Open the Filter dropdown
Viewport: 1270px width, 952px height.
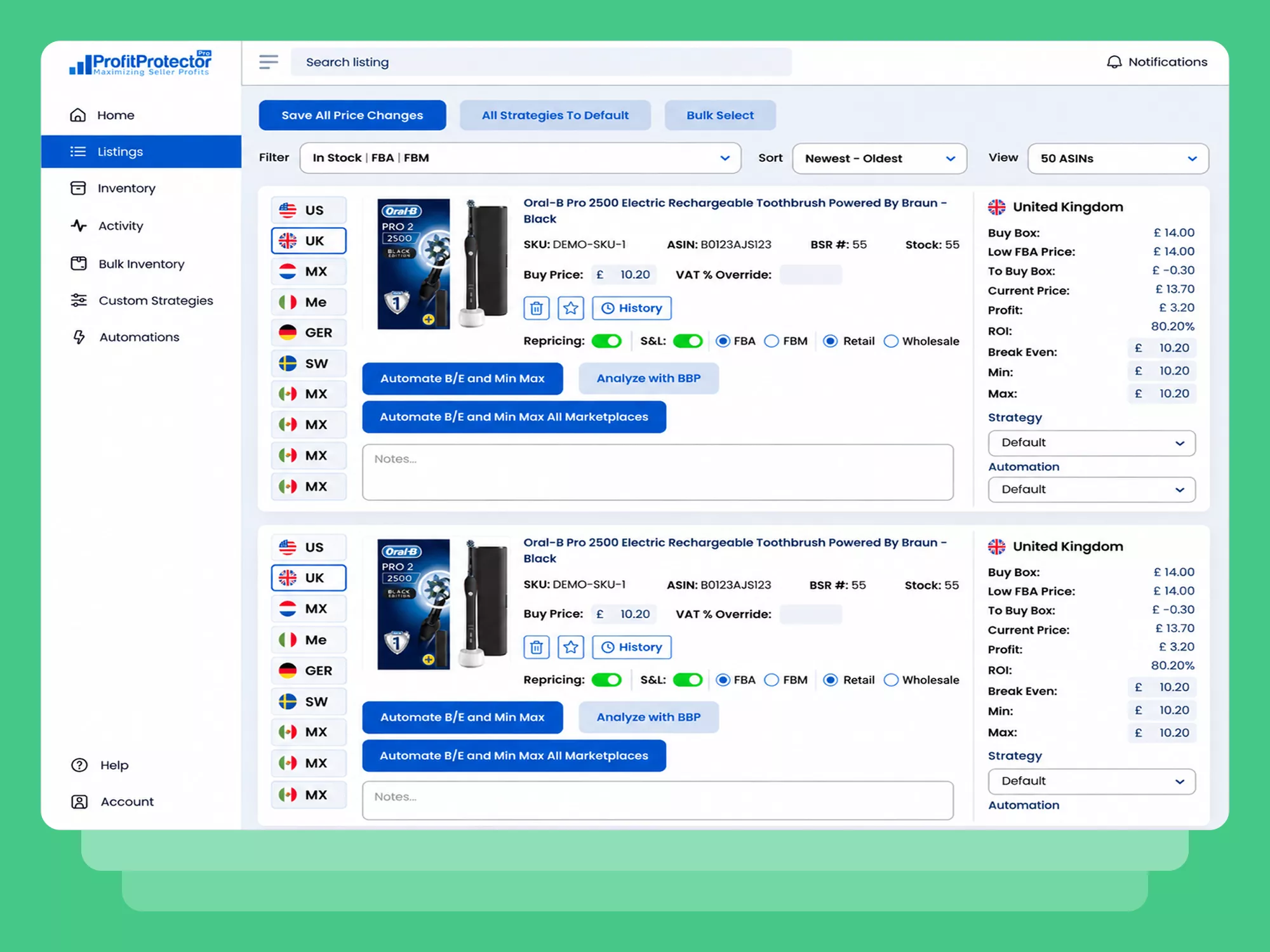click(x=520, y=158)
